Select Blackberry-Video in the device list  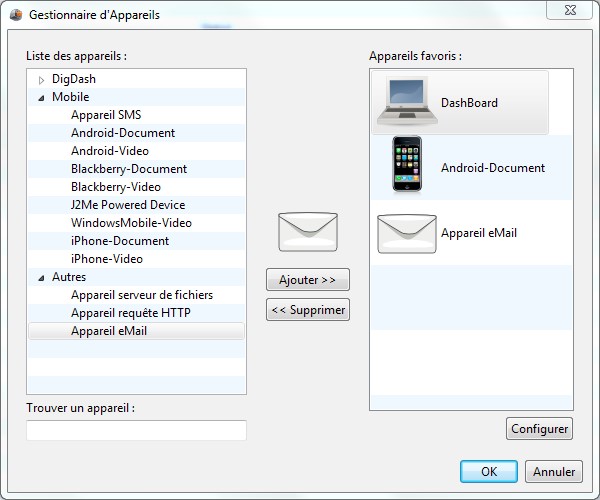click(115, 187)
